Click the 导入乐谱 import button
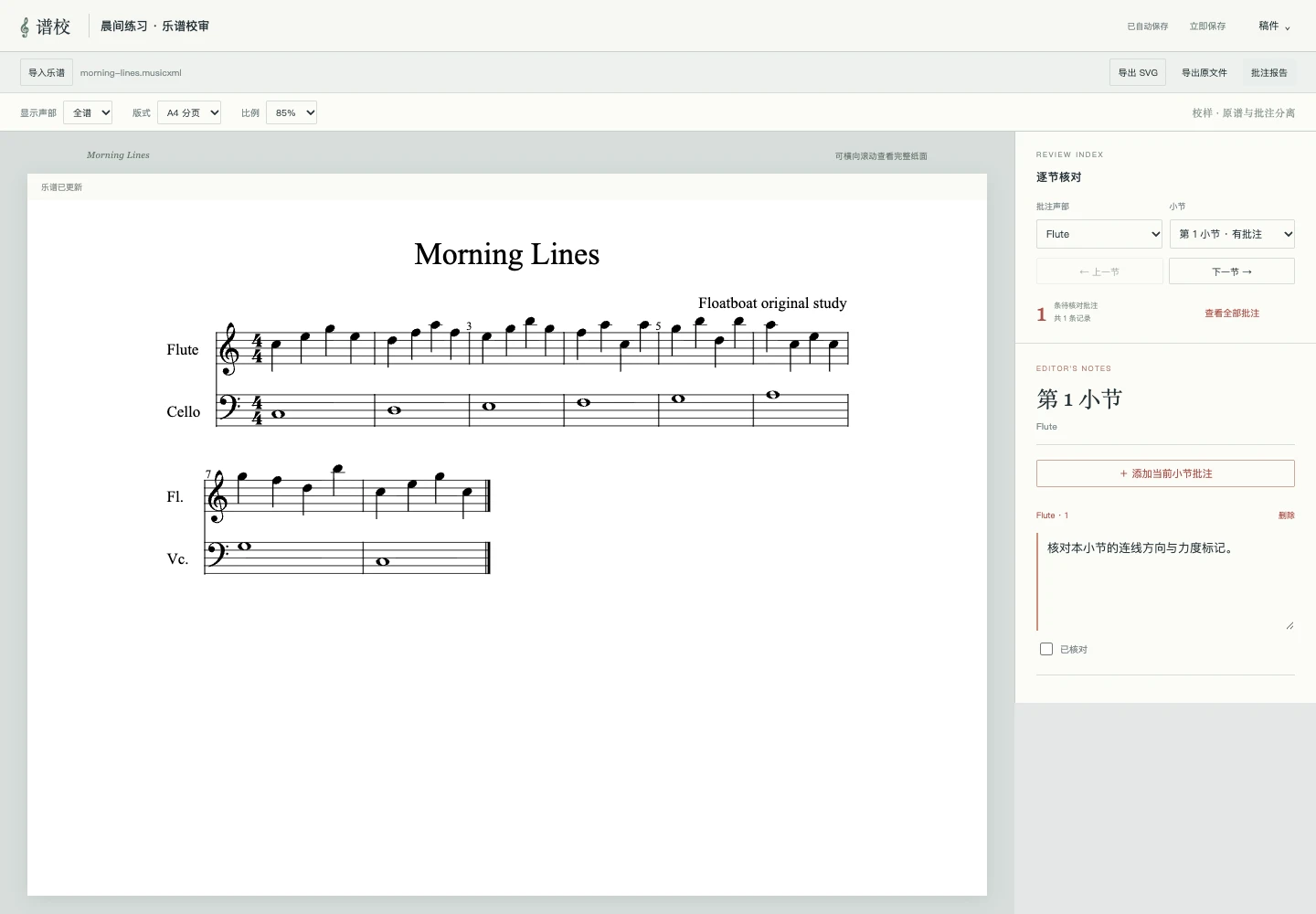The height and width of the screenshot is (914, 1316). coord(47,72)
